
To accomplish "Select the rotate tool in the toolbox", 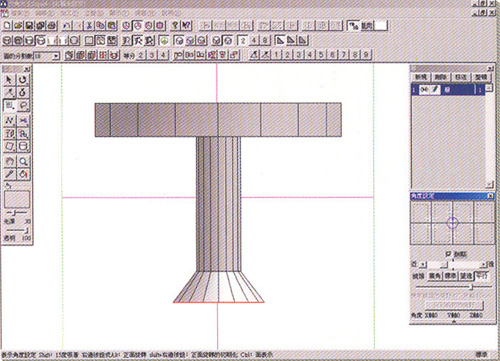I will 23,80.
